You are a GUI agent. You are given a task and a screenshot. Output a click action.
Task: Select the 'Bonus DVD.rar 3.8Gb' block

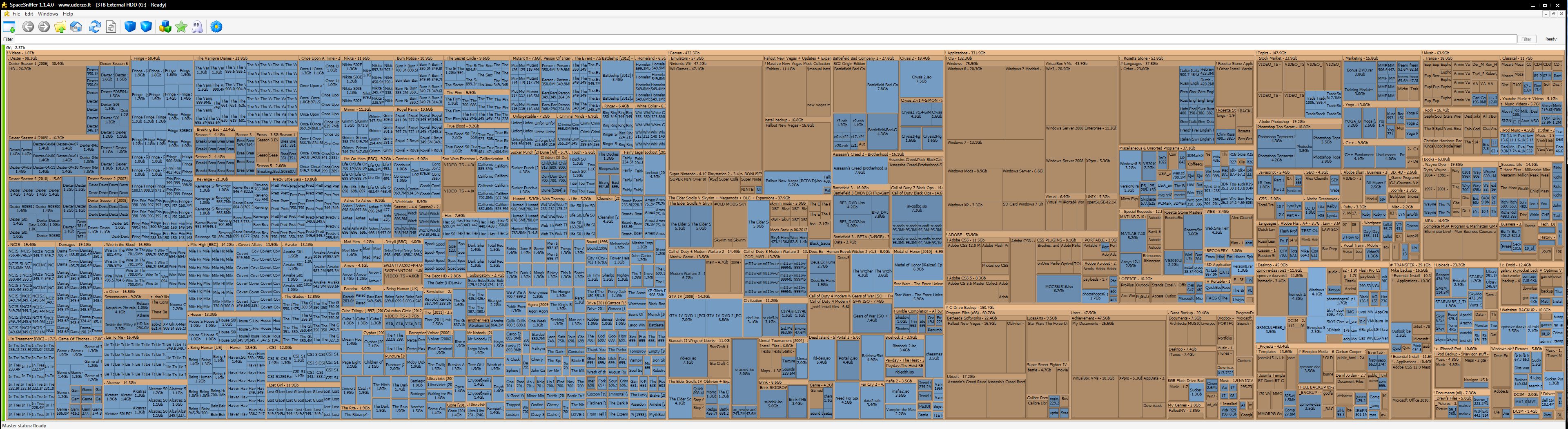pyautogui.click(x=1359, y=72)
